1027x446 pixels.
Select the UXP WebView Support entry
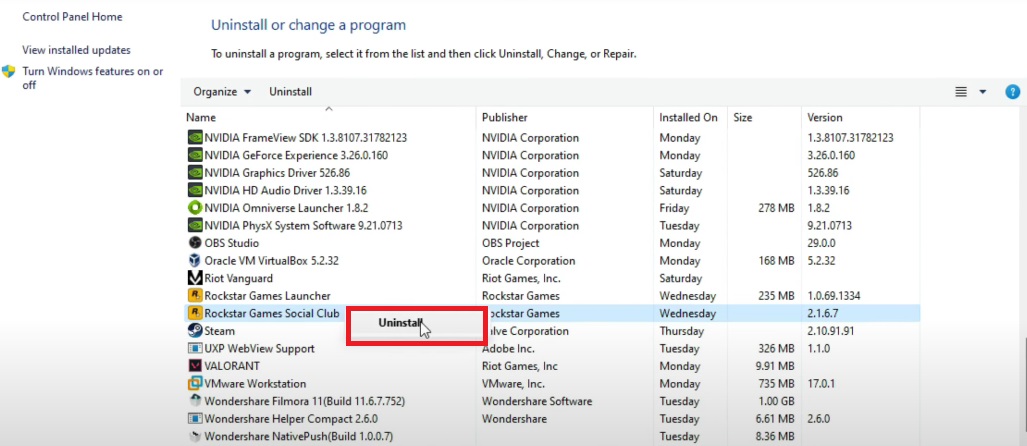259,348
